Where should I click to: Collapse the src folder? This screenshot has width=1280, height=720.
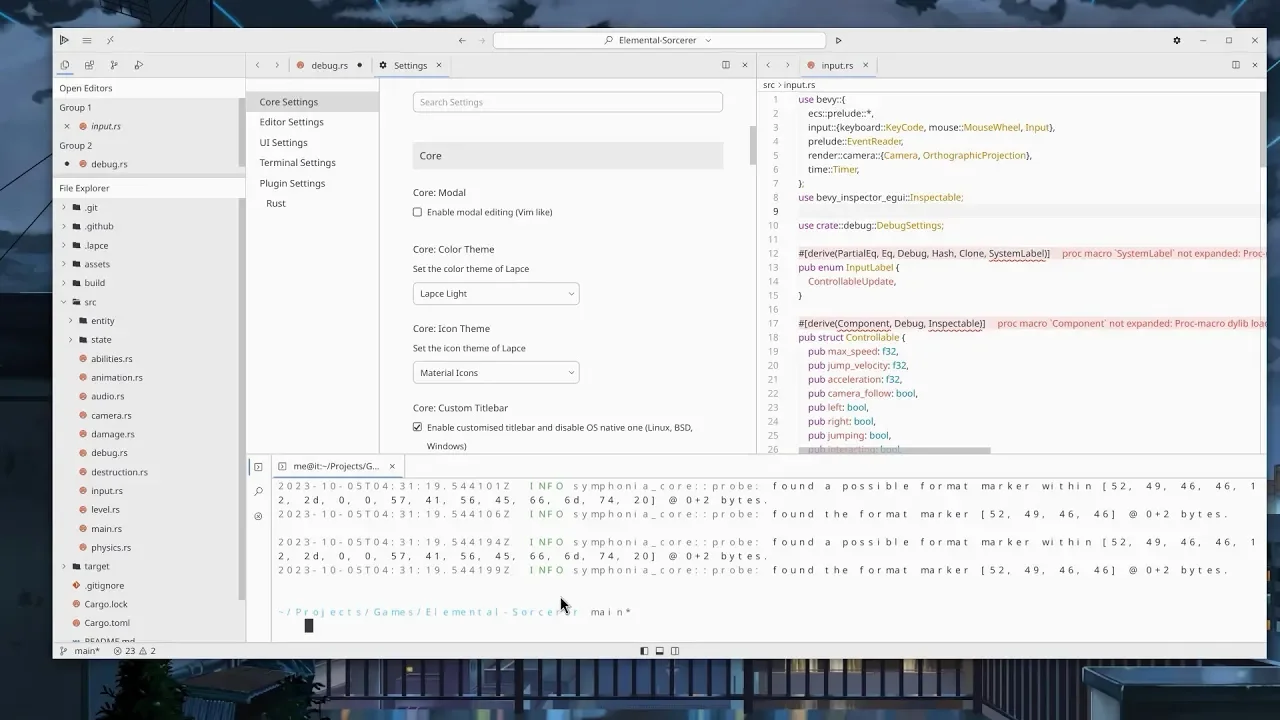click(64, 302)
